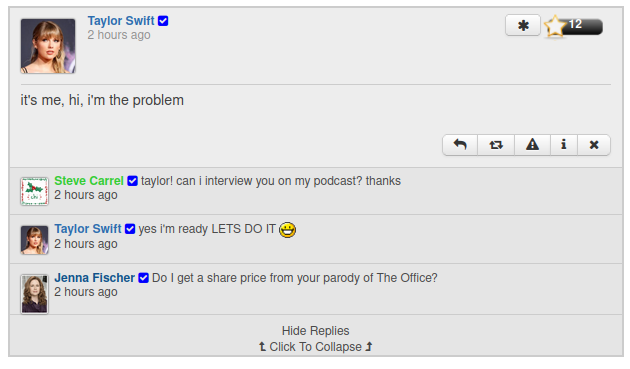Click the smiley emoji in Taylor's reply

coord(287,230)
